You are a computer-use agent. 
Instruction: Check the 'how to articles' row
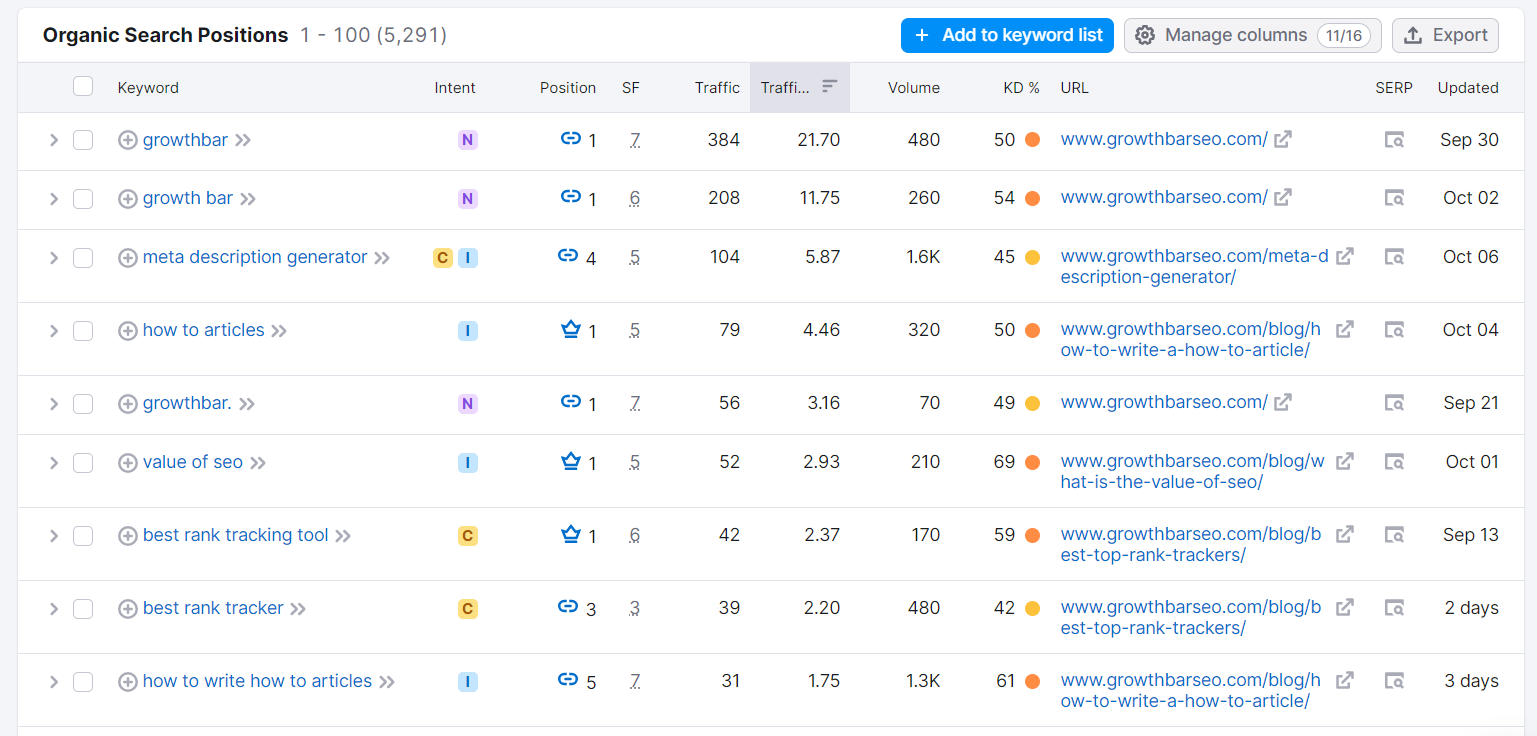point(83,331)
